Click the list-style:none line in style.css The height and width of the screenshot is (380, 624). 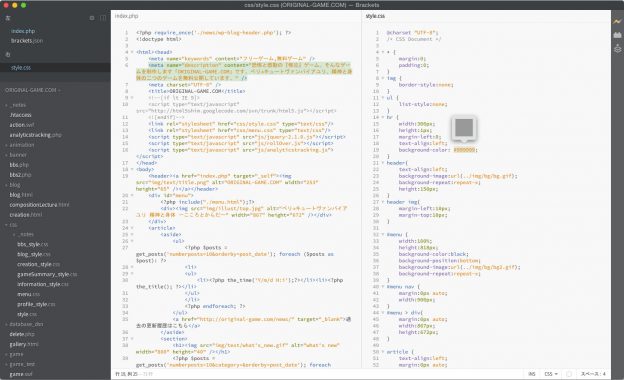tap(423, 104)
